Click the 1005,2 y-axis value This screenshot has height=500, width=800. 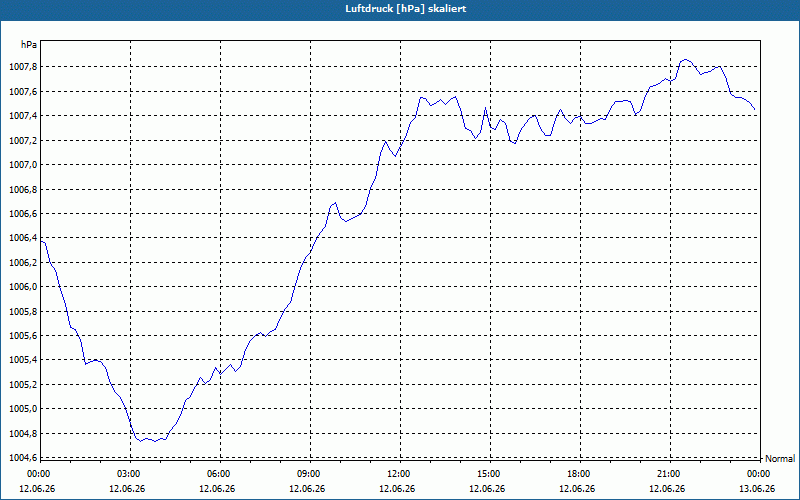tap(23, 385)
